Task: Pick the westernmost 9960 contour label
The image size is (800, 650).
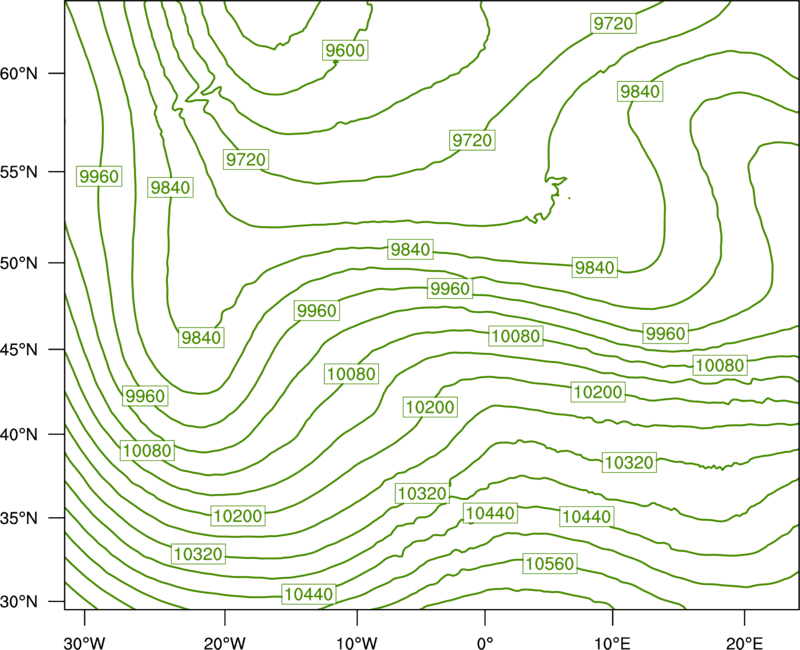Action: point(99,176)
